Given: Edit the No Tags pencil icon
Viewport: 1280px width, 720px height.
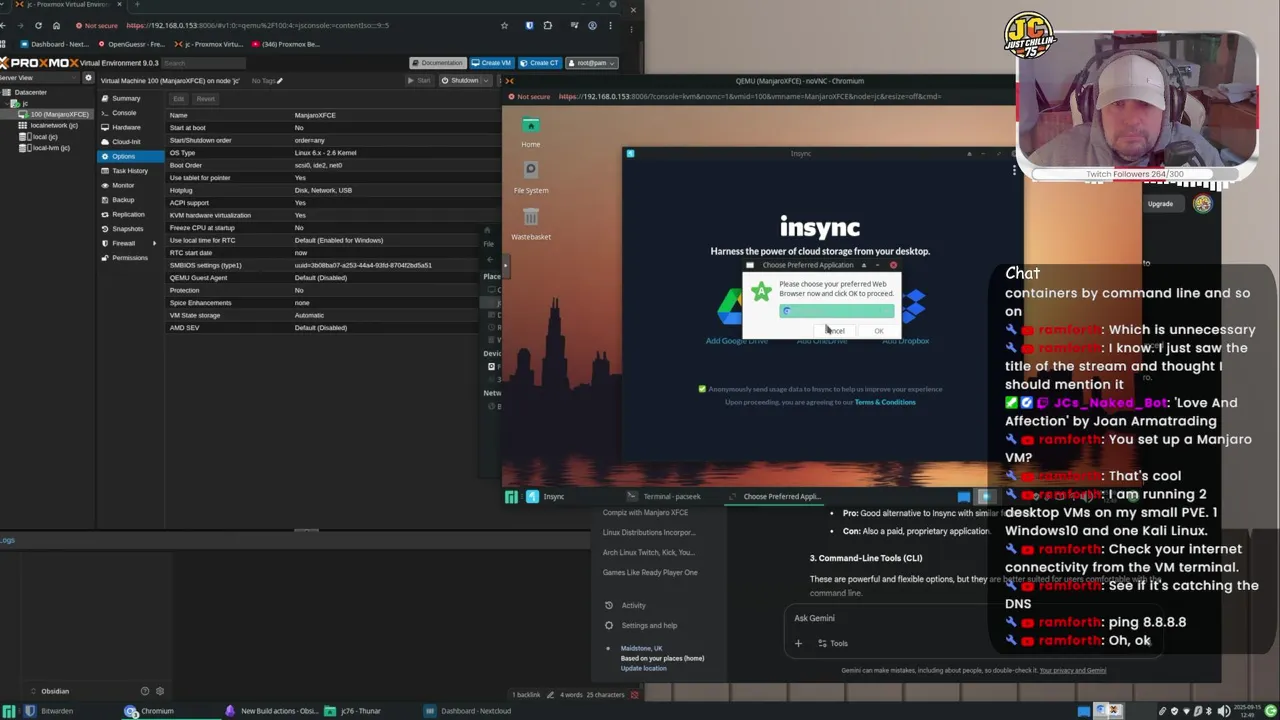Looking at the screenshot, I should click(280, 81).
